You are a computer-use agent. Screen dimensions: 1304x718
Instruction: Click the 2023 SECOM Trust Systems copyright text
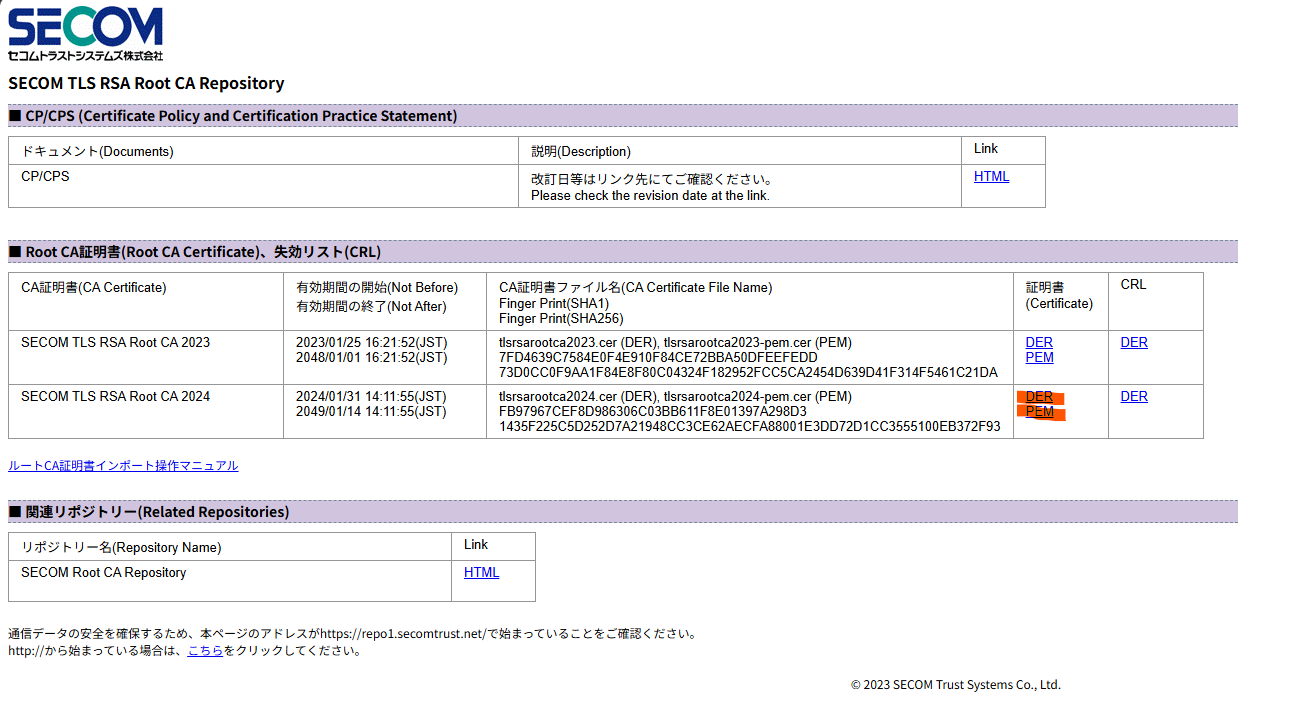click(955, 685)
